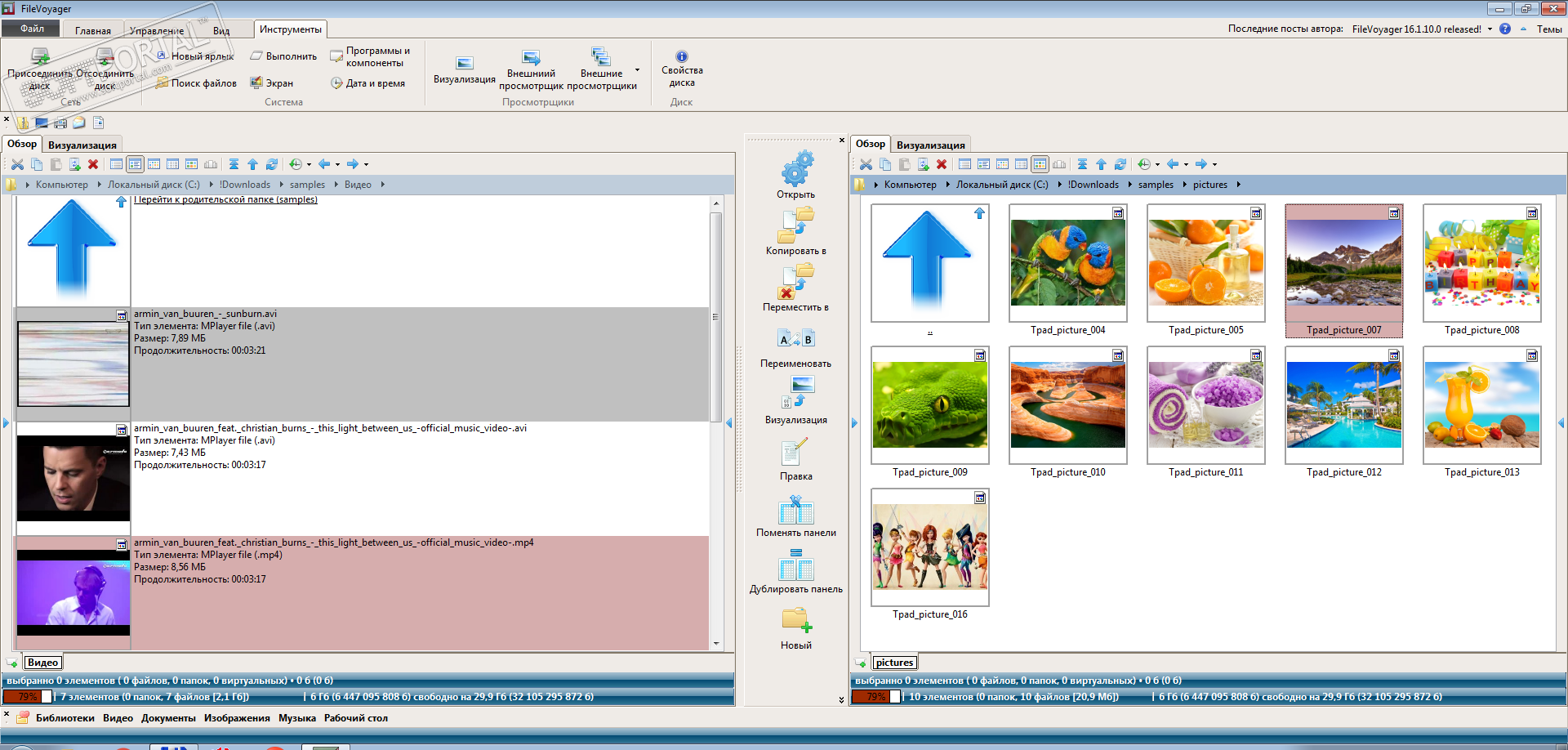Open the Внешний просмотрщик external viewer
Image resolution: width=1568 pixels, height=750 pixels.
(531, 69)
